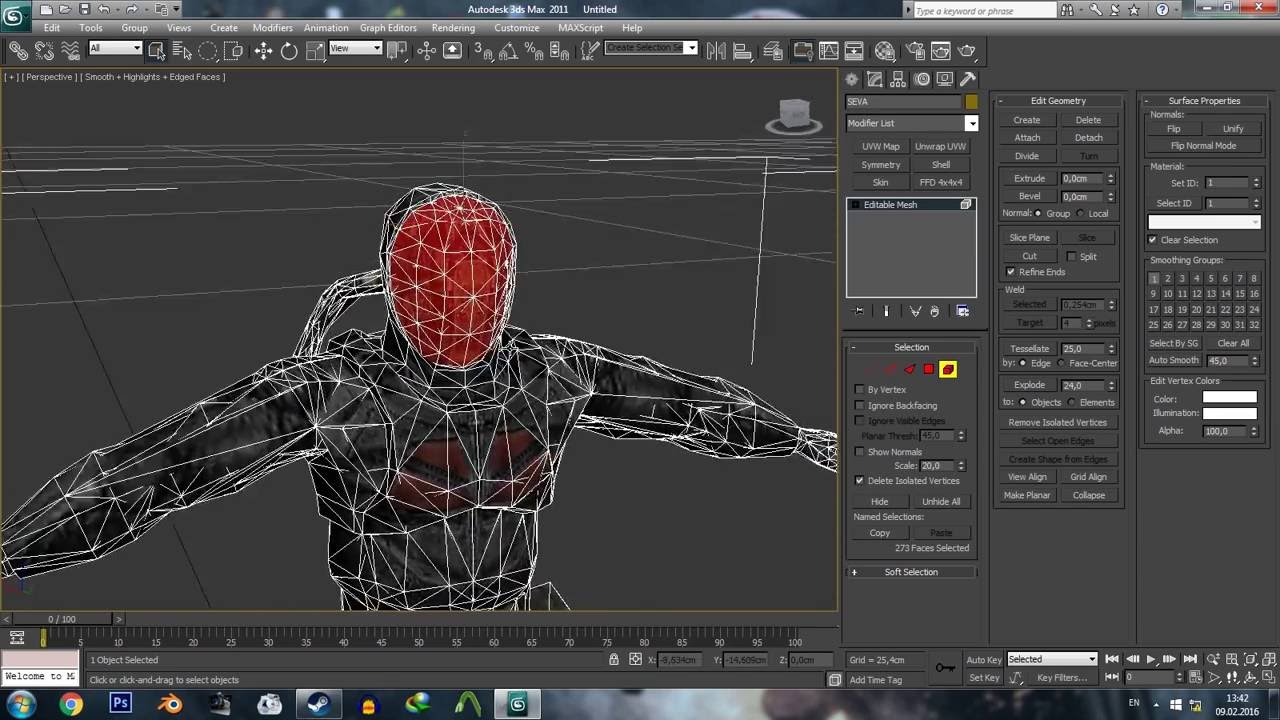Activate Bind to Space Warp tool
The width and height of the screenshot is (1280, 720).
70,50
